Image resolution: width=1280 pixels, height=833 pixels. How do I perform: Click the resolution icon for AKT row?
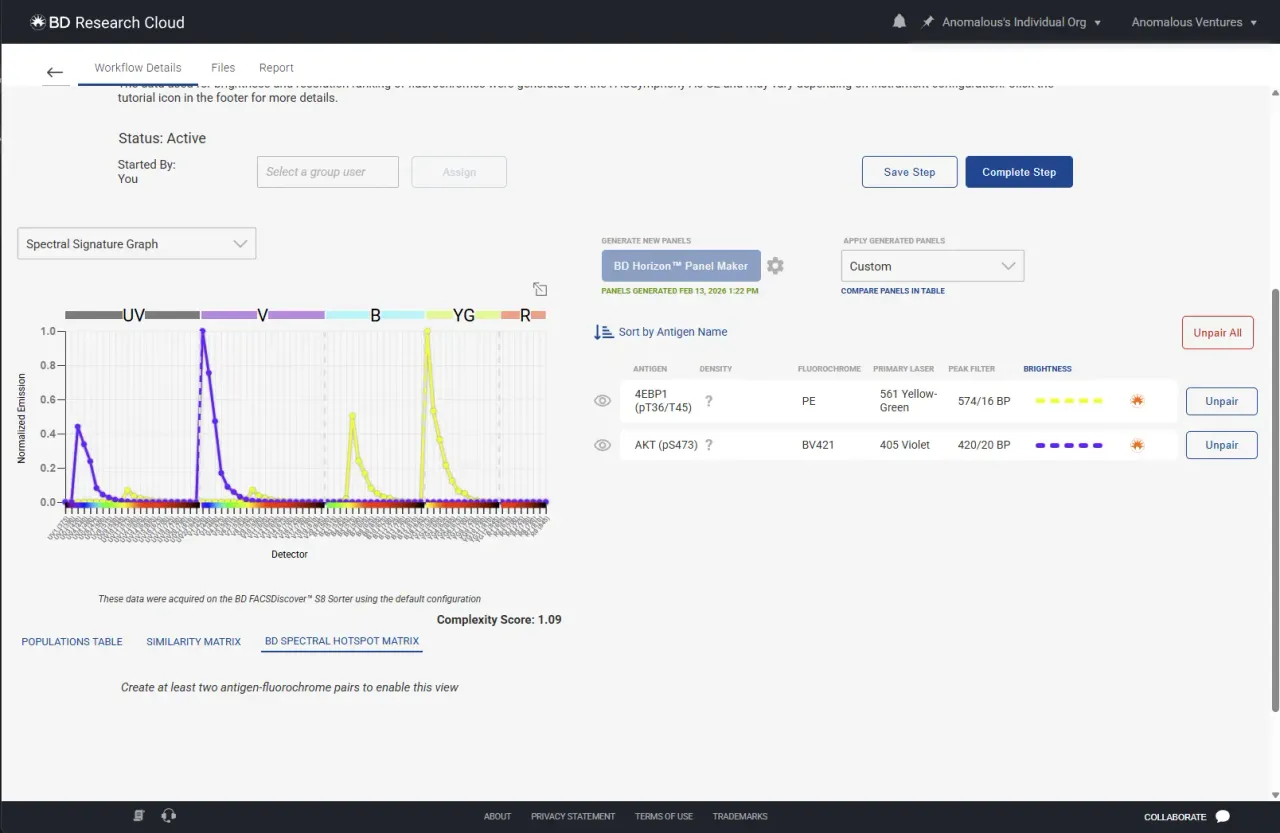coord(1137,445)
